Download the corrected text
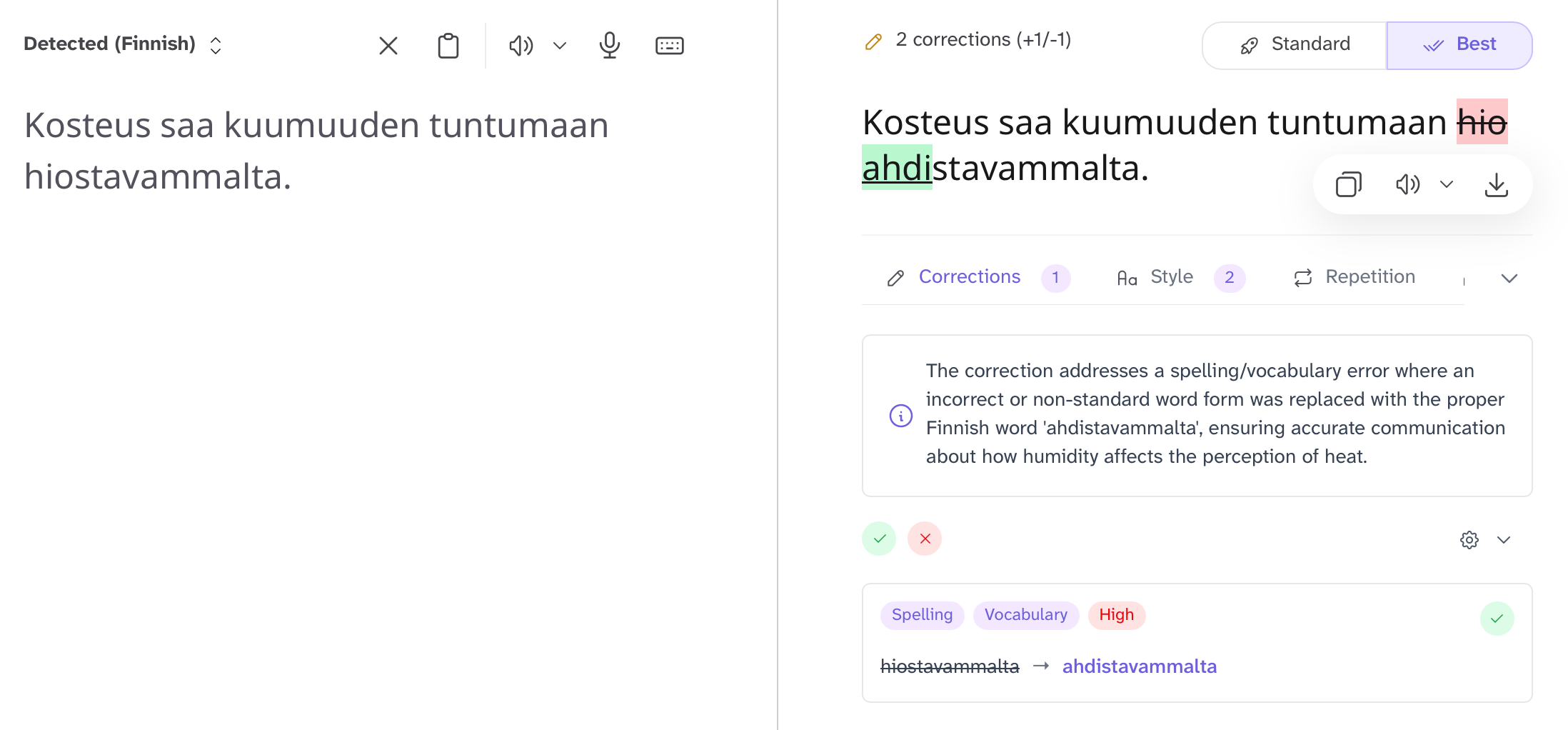Image resolution: width=1568 pixels, height=730 pixels. (1496, 185)
